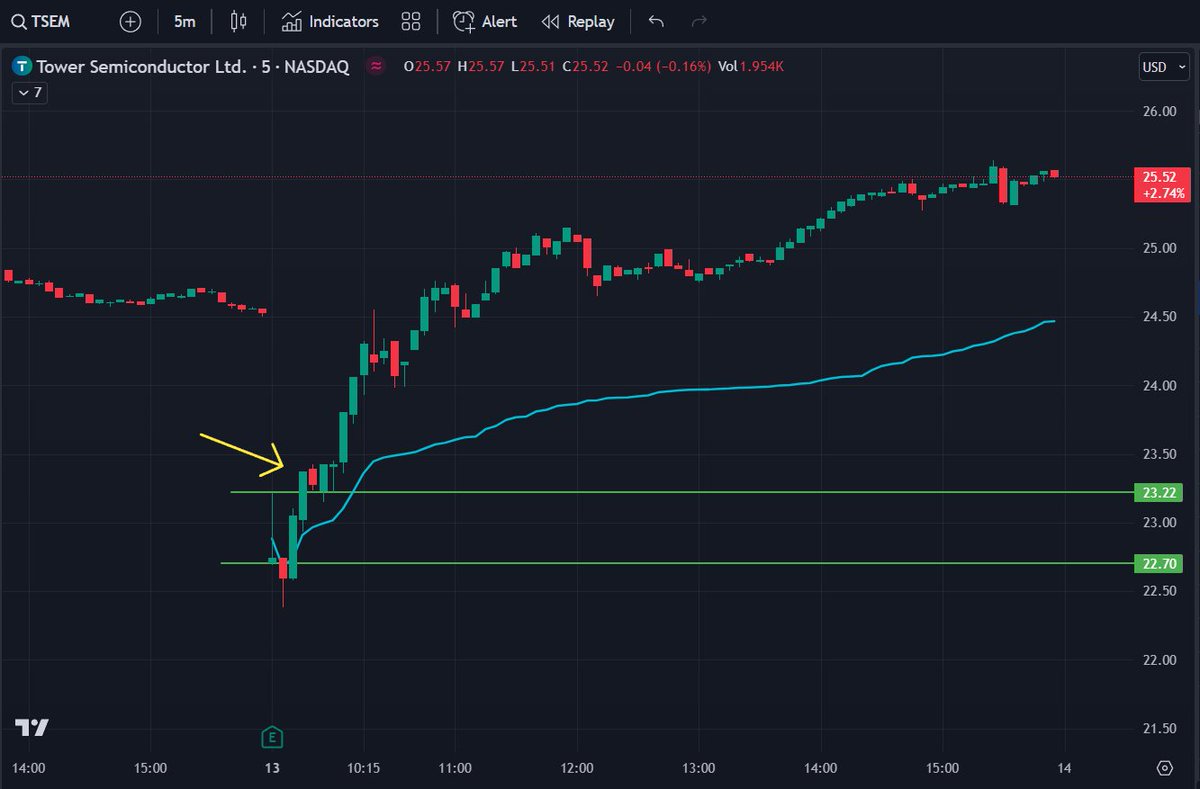Open the USD currency dropdown

click(1165, 67)
